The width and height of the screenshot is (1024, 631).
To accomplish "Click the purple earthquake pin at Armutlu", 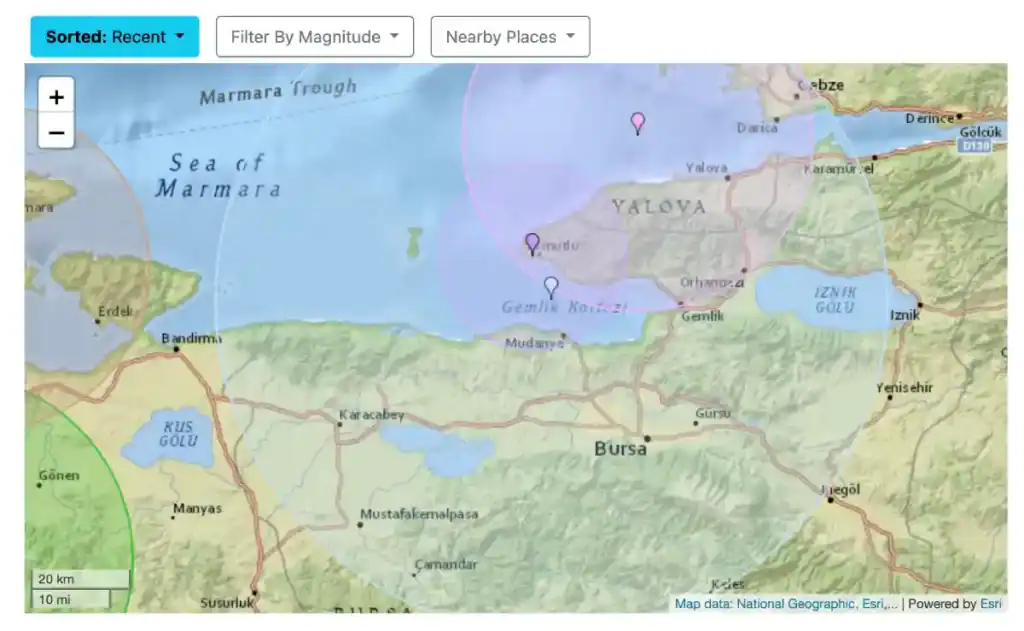I will coord(531,243).
